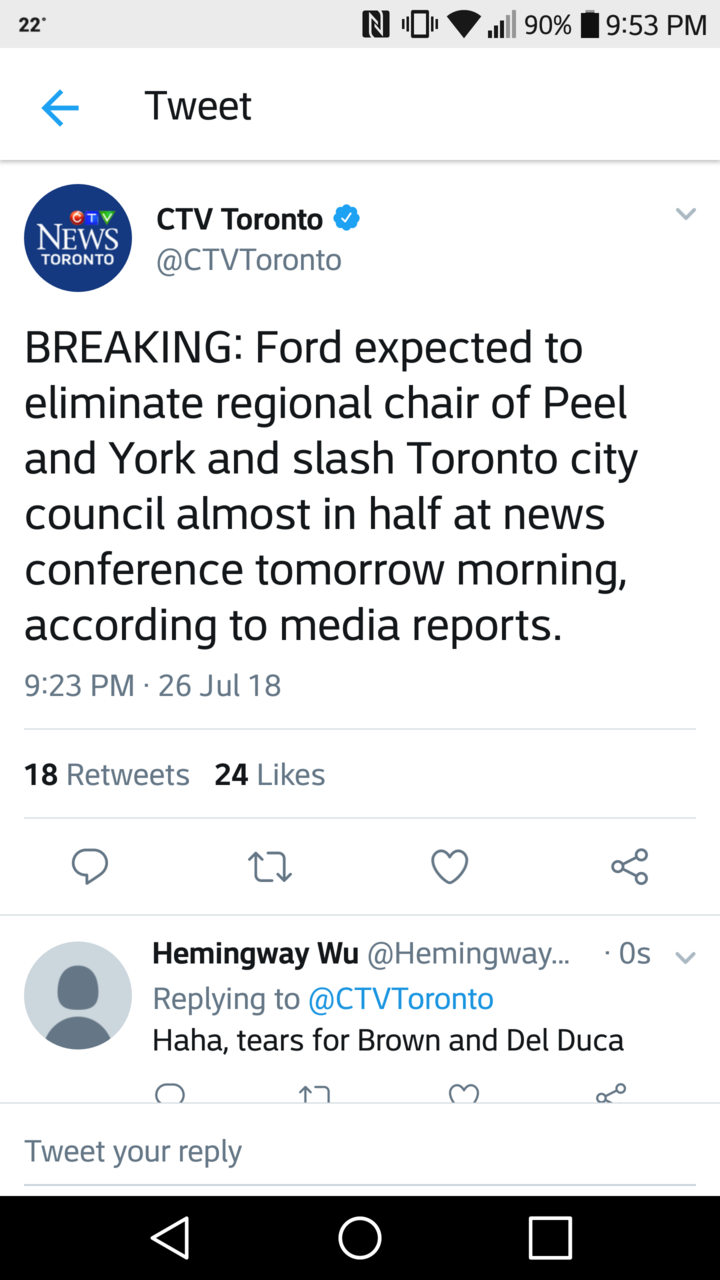This screenshot has width=720, height=1280.
Task: Open Hemingway Wu's default avatar
Action: pos(78,995)
